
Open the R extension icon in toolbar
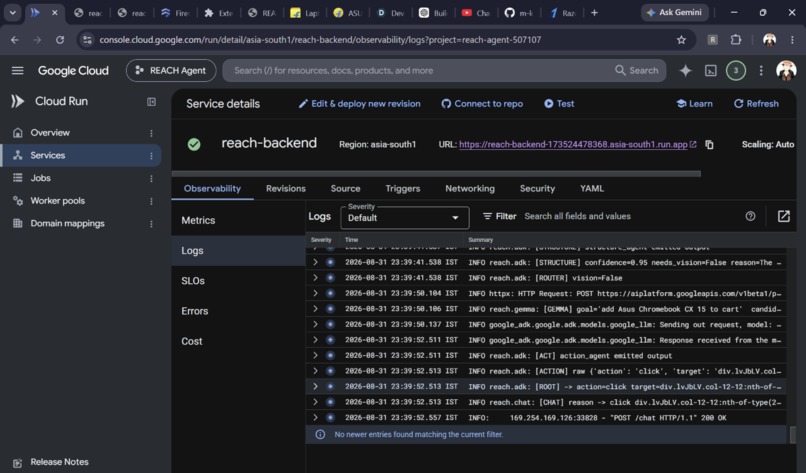point(712,40)
